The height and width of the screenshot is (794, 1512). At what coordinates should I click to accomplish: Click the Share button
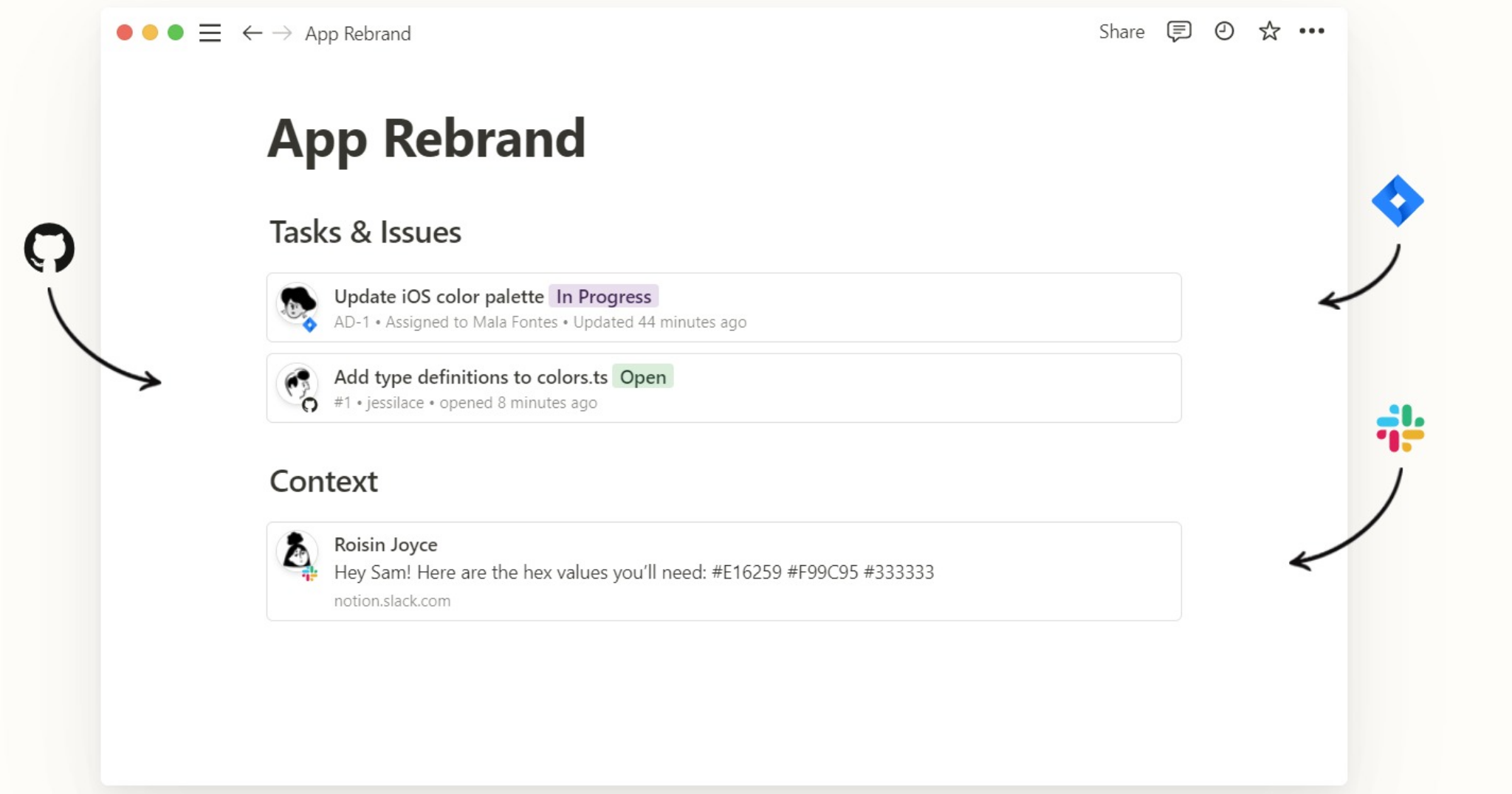(x=1121, y=32)
